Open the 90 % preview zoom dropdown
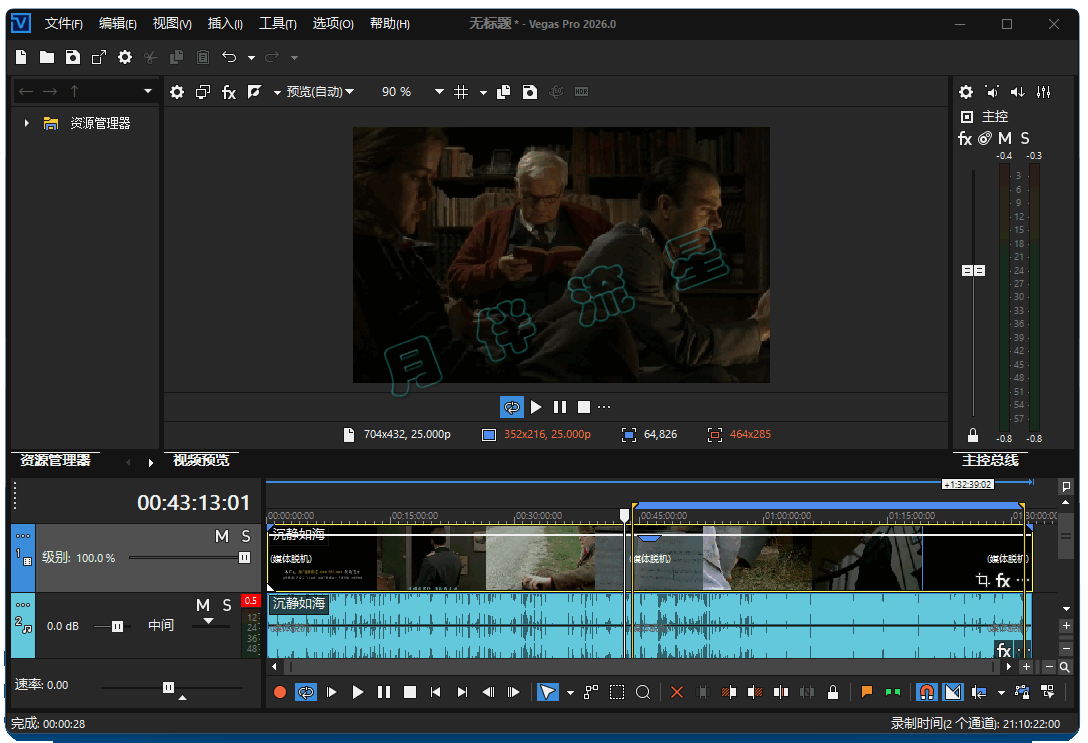The image size is (1088, 743). click(439, 92)
